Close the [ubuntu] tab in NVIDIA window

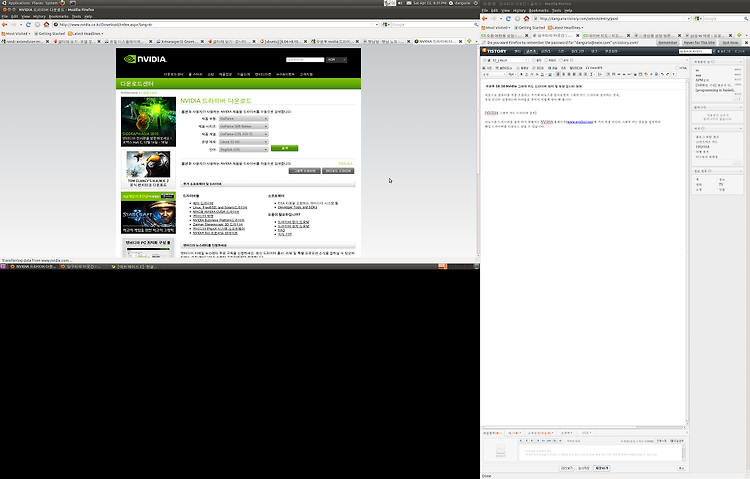pyautogui.click(x=306, y=42)
